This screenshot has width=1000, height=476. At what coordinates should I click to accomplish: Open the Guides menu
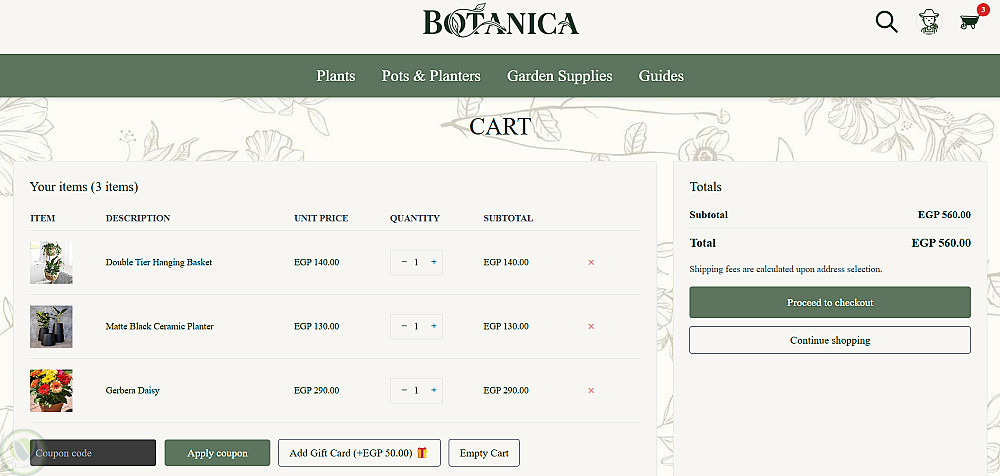[x=661, y=76]
